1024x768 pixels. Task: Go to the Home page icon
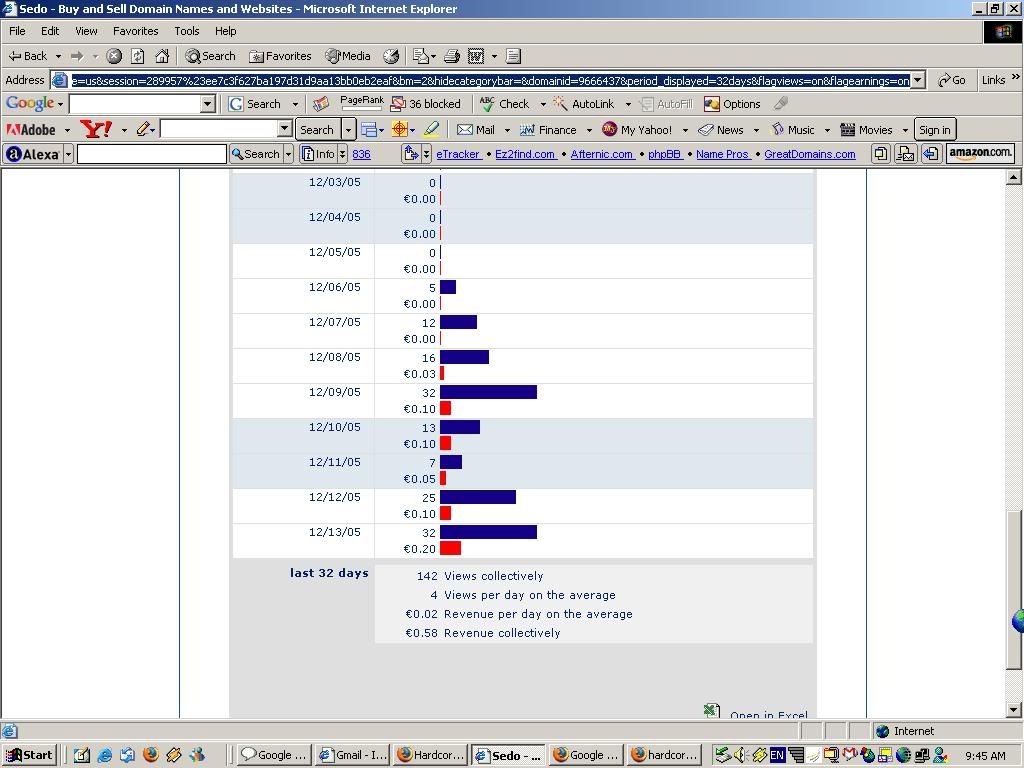click(162, 56)
